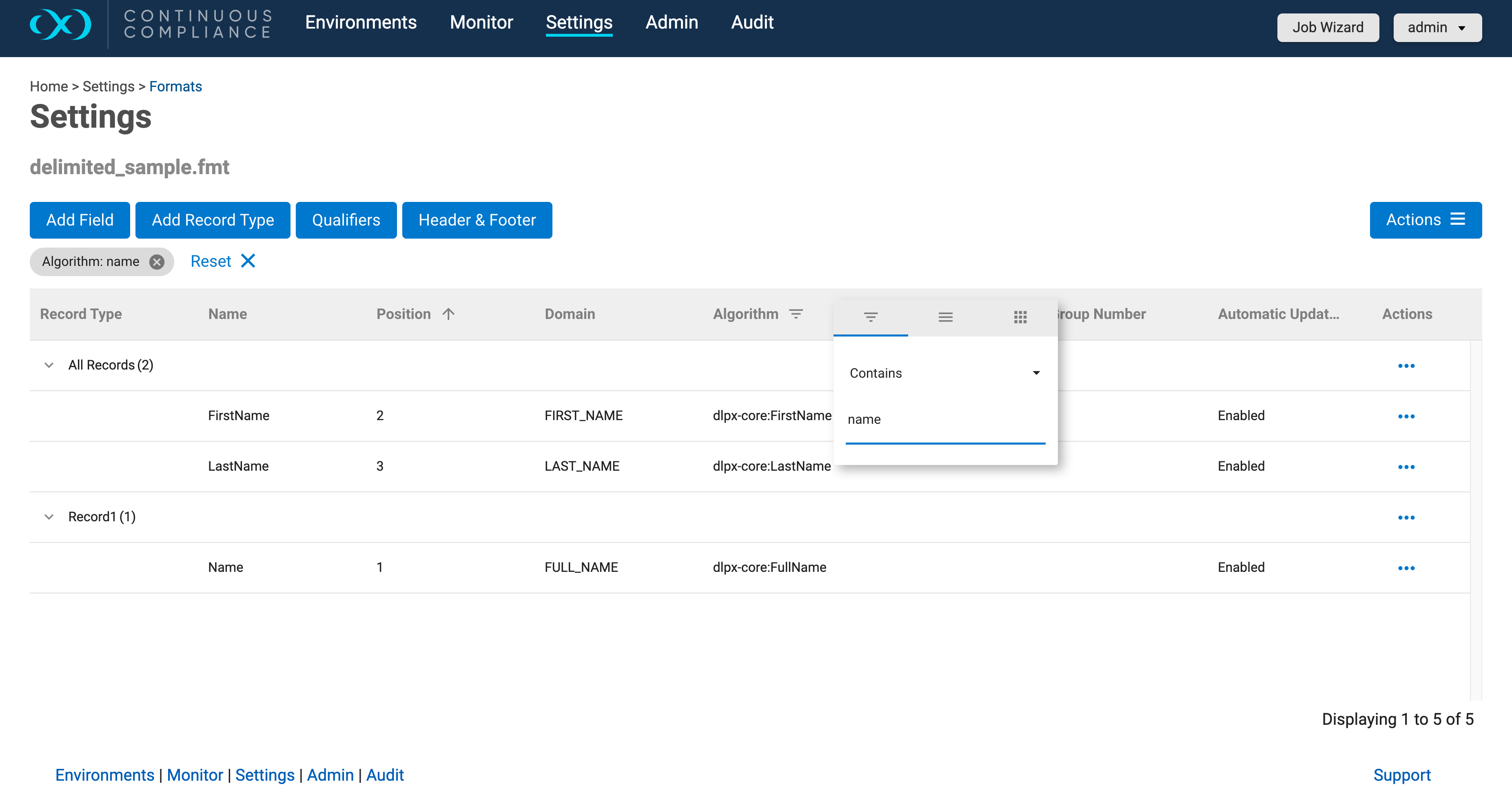
Task: Sort by the Record Type column header
Action: pyautogui.click(x=81, y=314)
